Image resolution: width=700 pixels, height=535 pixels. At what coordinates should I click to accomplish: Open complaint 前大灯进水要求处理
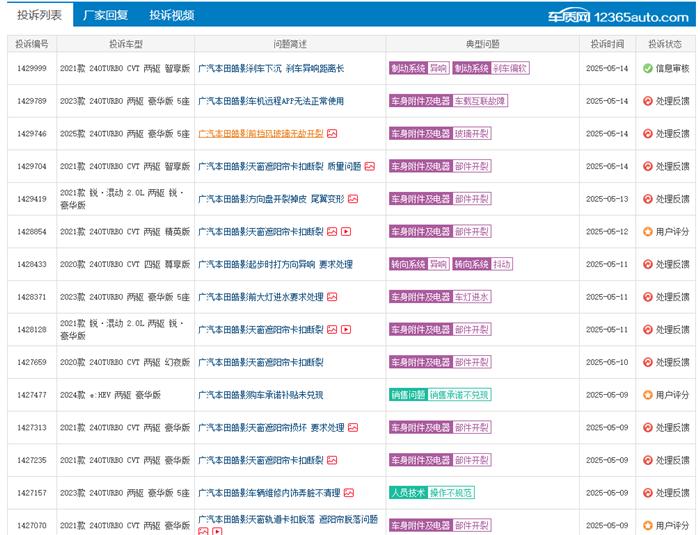pos(261,297)
